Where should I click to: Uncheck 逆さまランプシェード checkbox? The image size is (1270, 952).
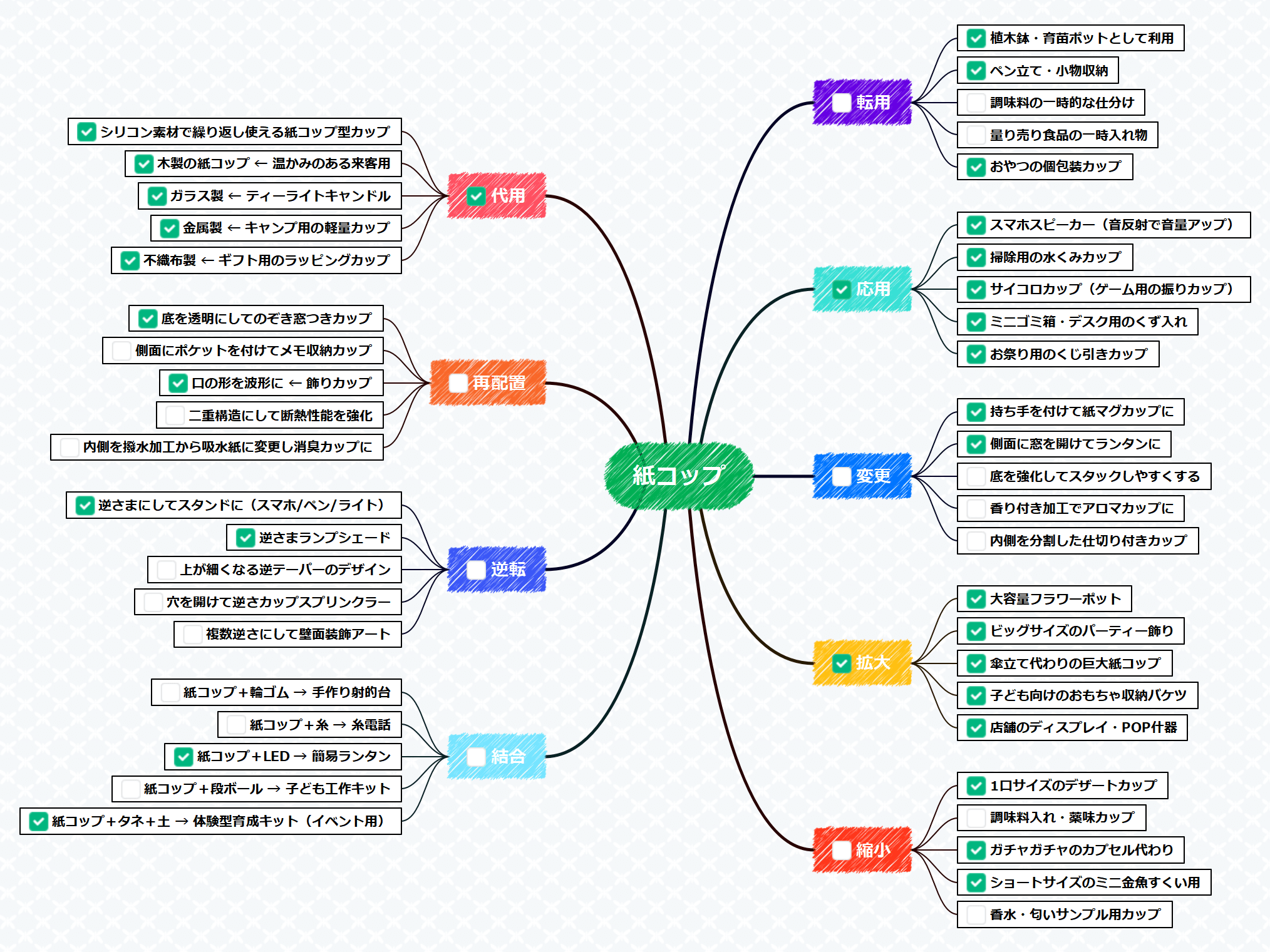pyautogui.click(x=245, y=538)
